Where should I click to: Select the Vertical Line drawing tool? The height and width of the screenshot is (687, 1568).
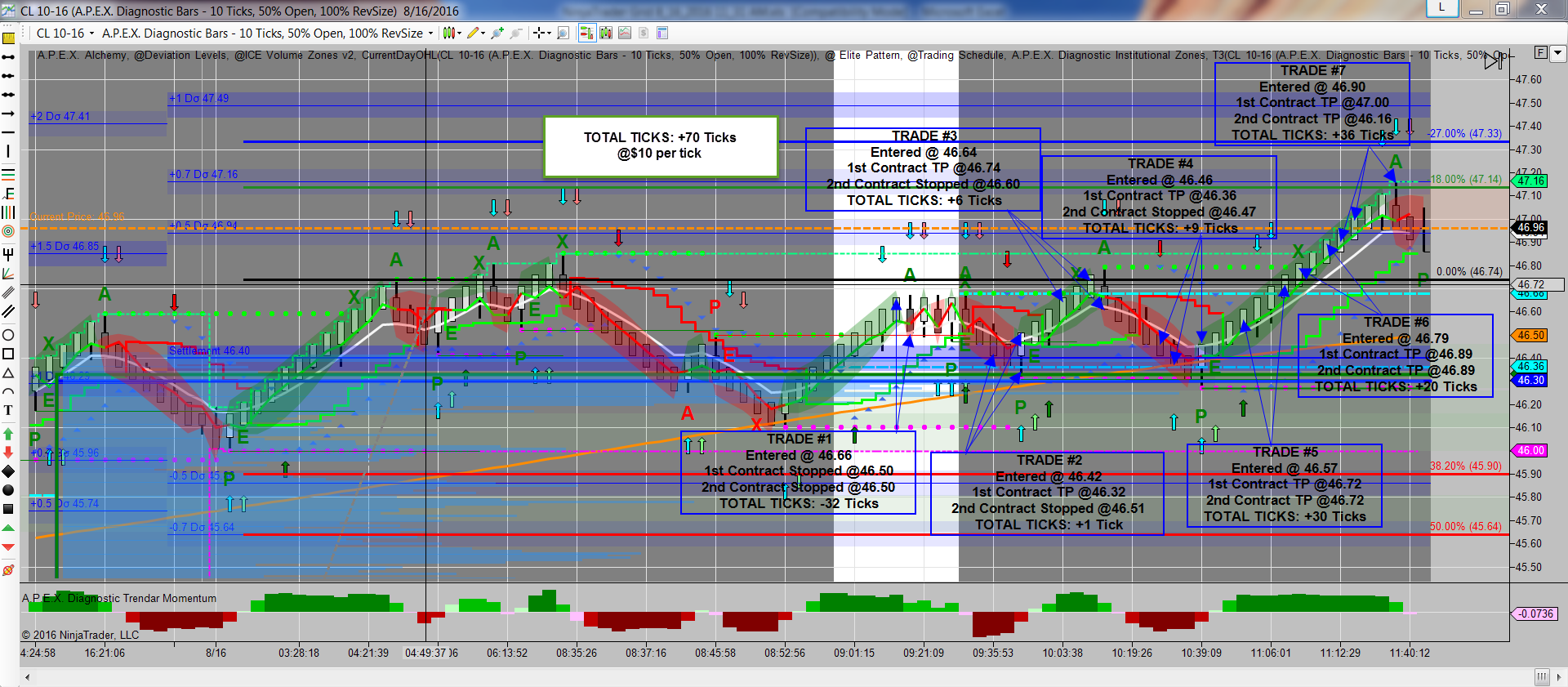pos(8,151)
